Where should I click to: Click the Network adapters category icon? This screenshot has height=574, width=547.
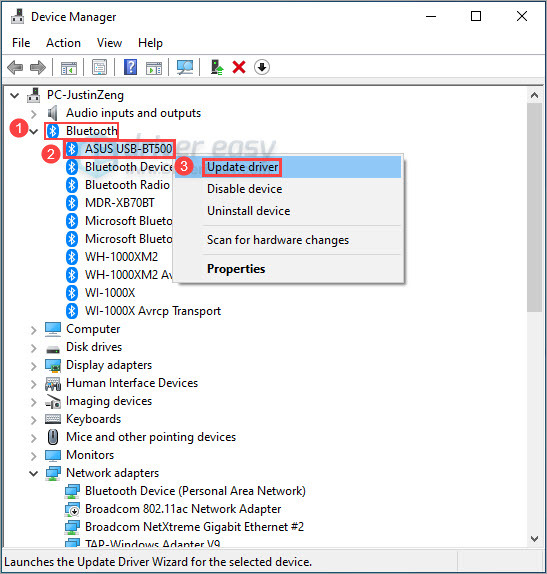53,473
